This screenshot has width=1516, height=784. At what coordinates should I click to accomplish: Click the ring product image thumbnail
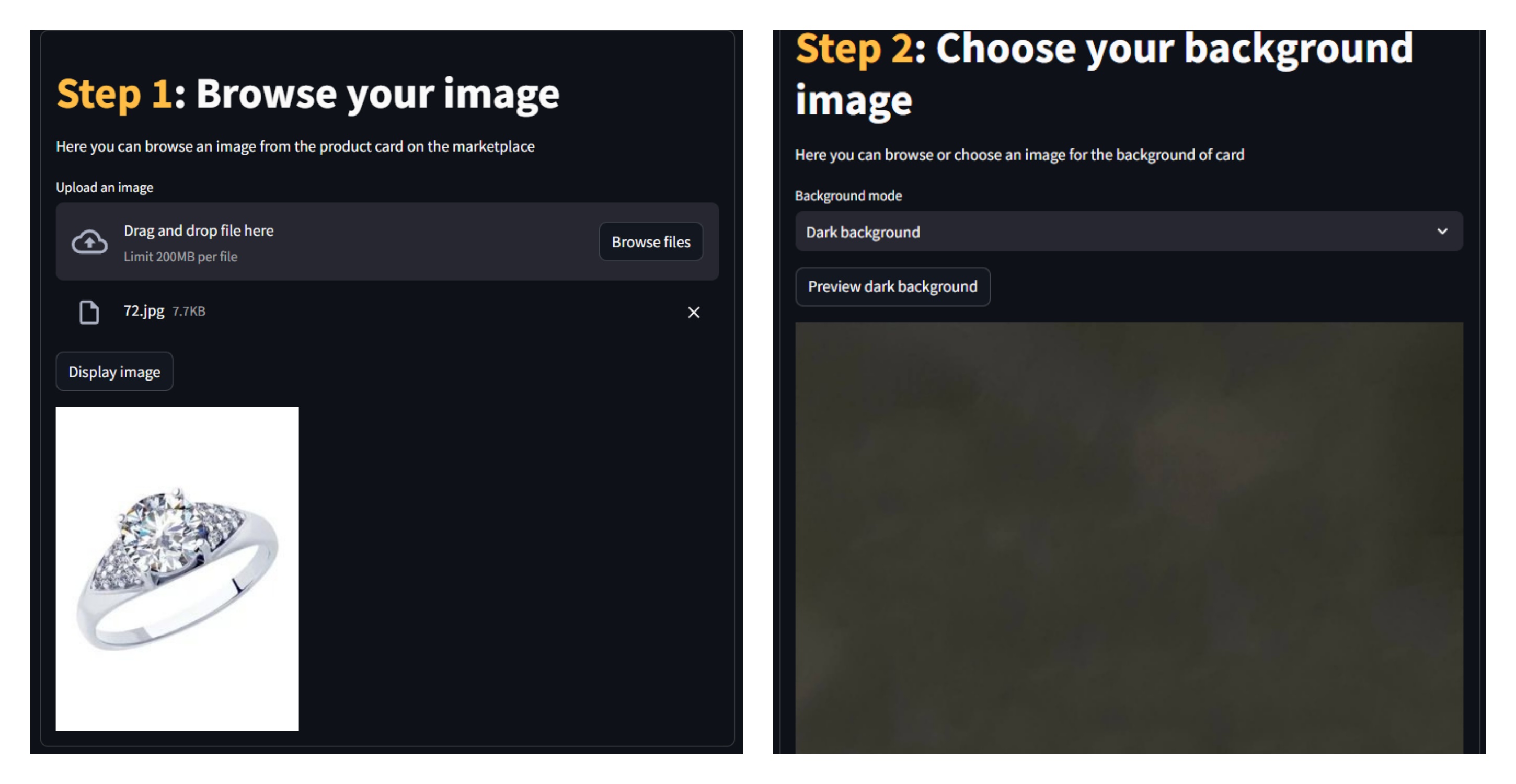pos(177,569)
